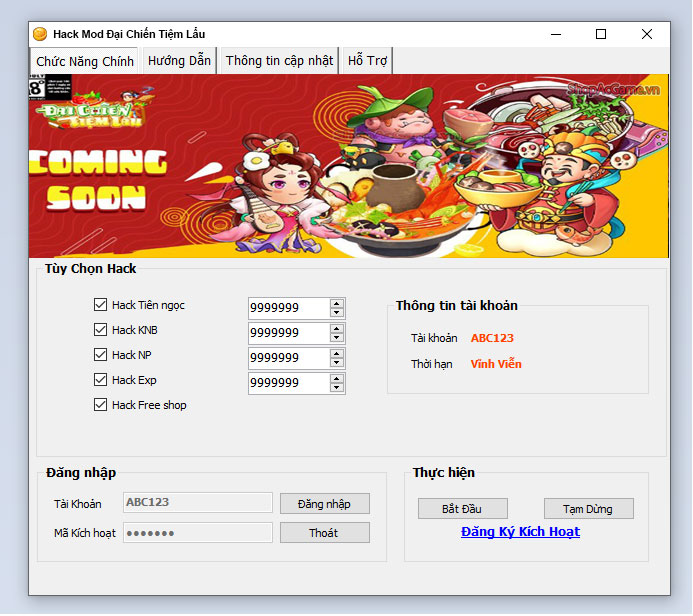Decrease the Hack KNB value with down arrow
Viewport: 693px width, 616px height.
[x=337, y=338]
